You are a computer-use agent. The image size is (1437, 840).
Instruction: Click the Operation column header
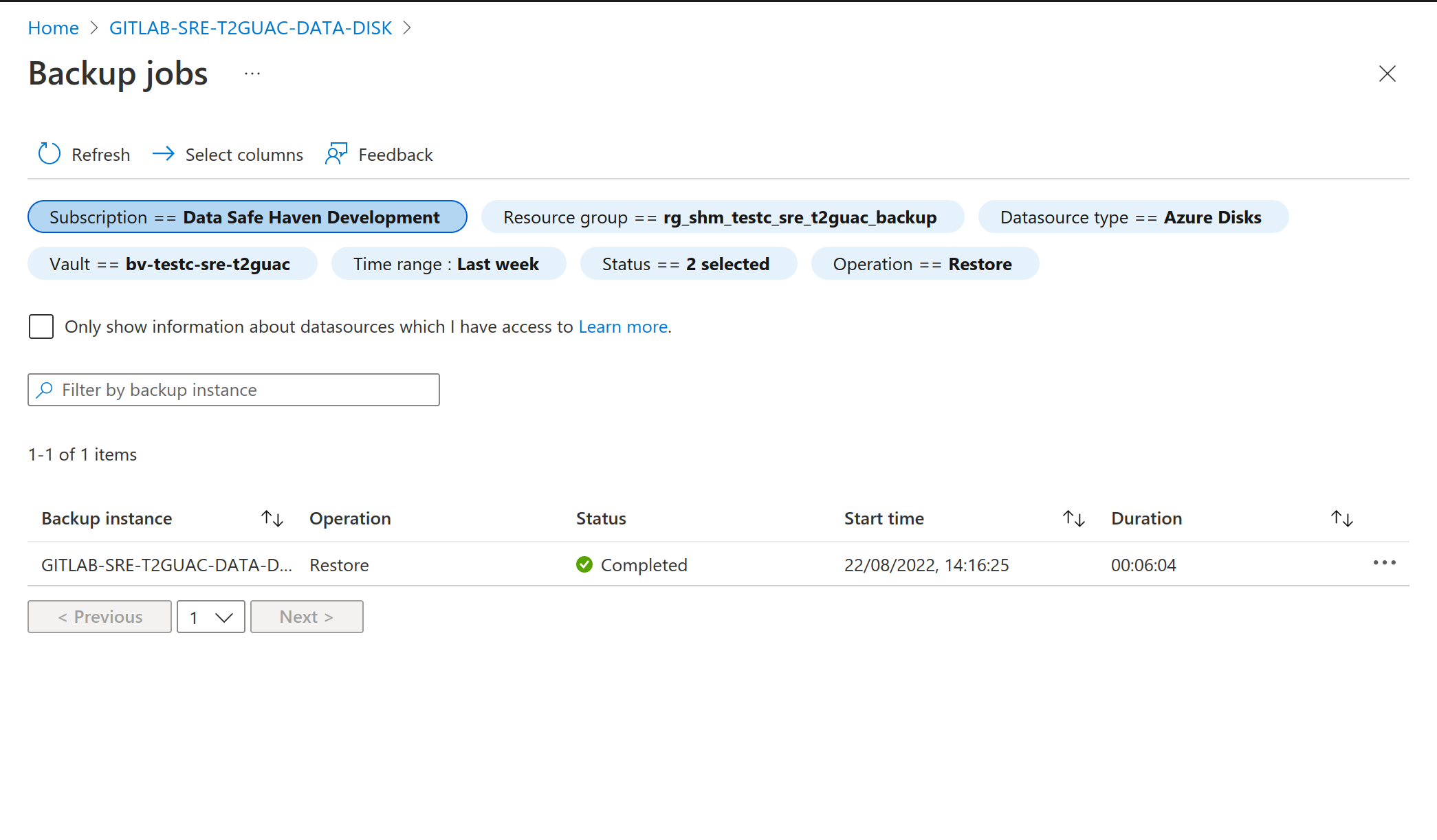[x=351, y=518]
